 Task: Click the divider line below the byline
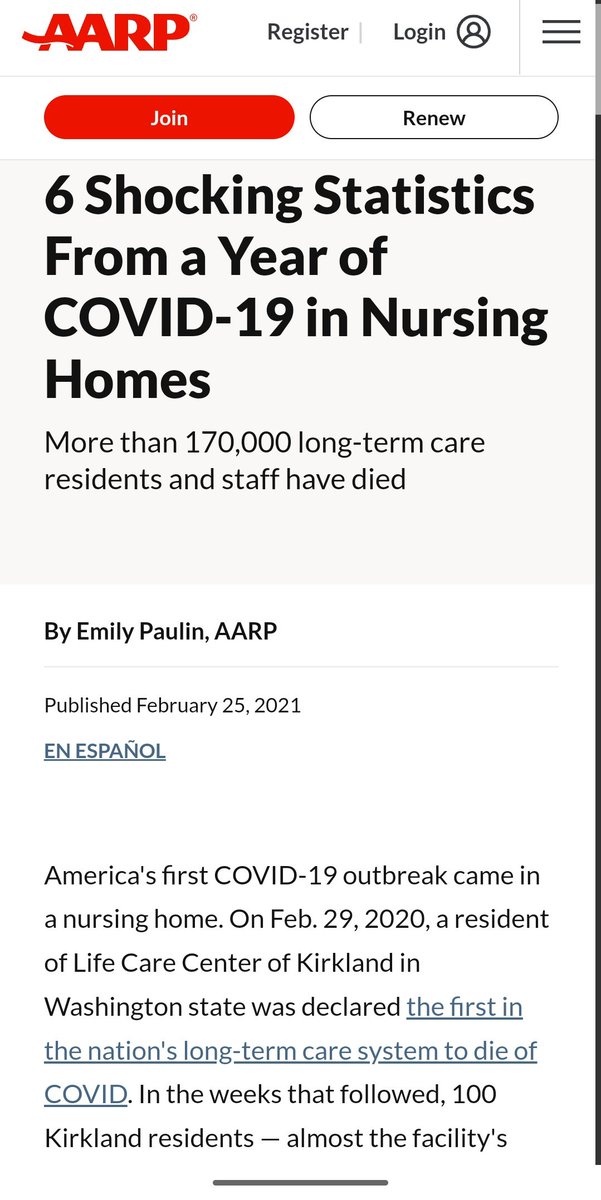point(300,666)
